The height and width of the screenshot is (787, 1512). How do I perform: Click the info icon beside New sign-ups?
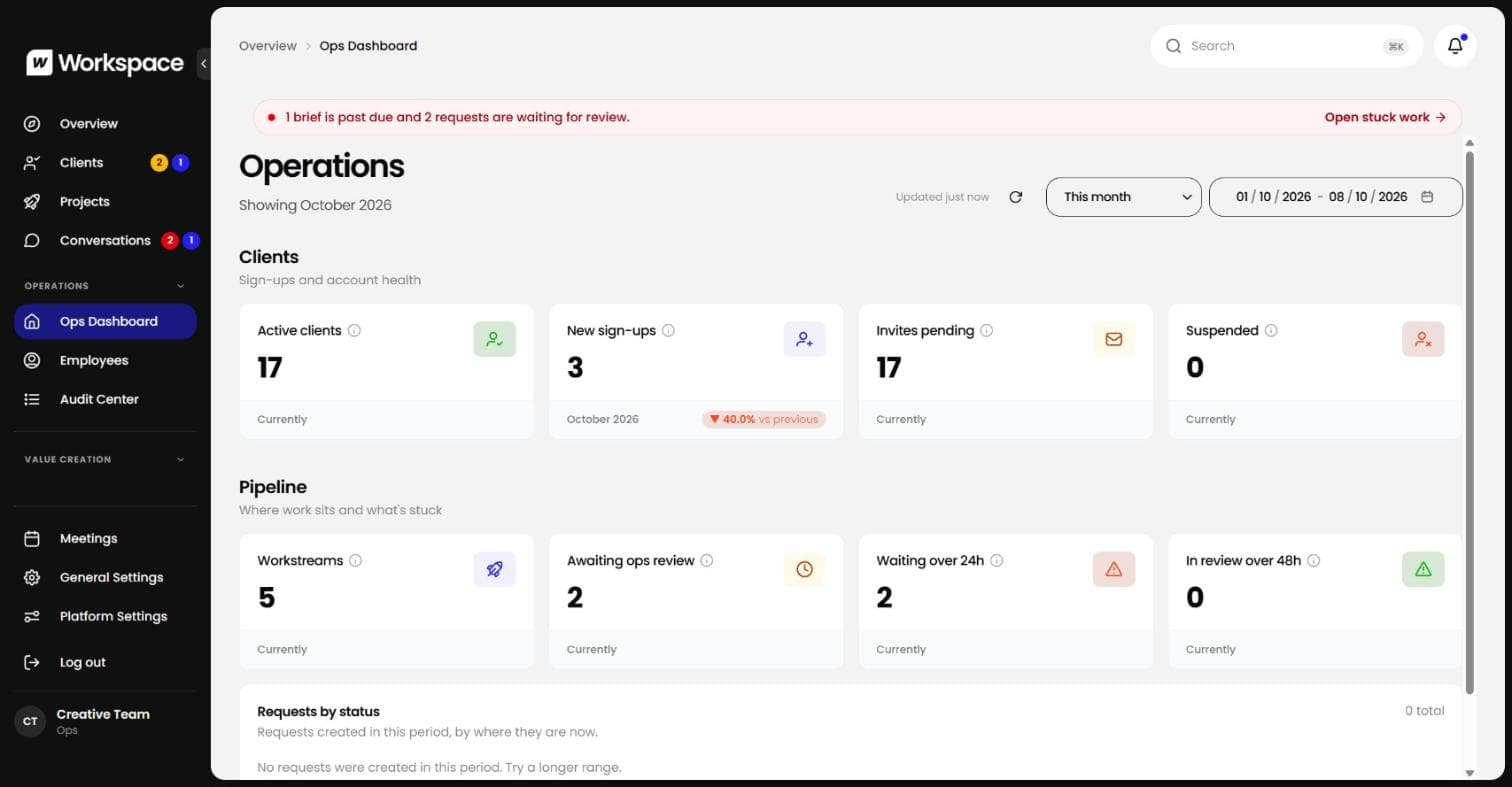click(668, 330)
